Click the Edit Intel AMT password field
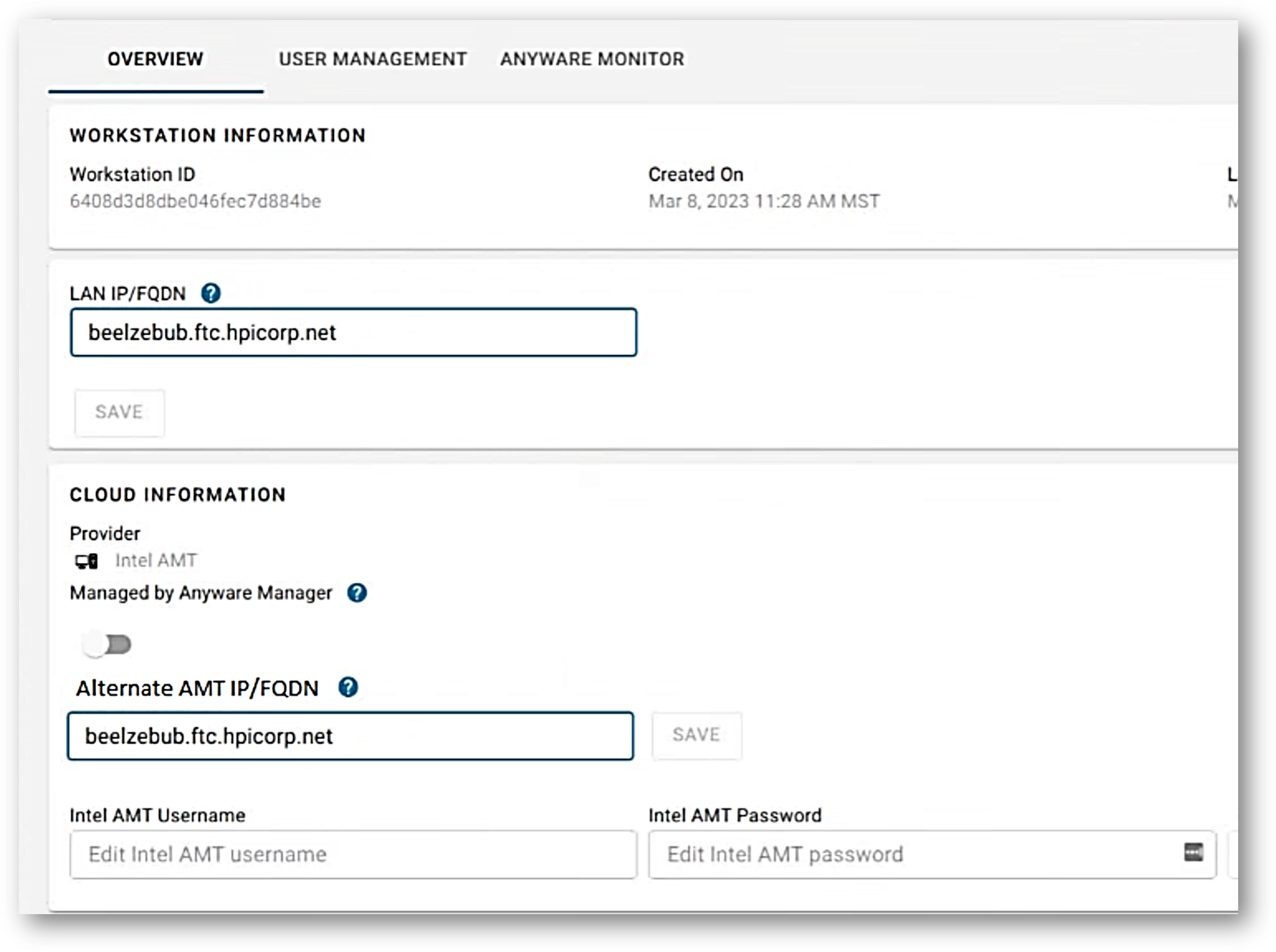The image size is (1276, 952). click(855, 854)
